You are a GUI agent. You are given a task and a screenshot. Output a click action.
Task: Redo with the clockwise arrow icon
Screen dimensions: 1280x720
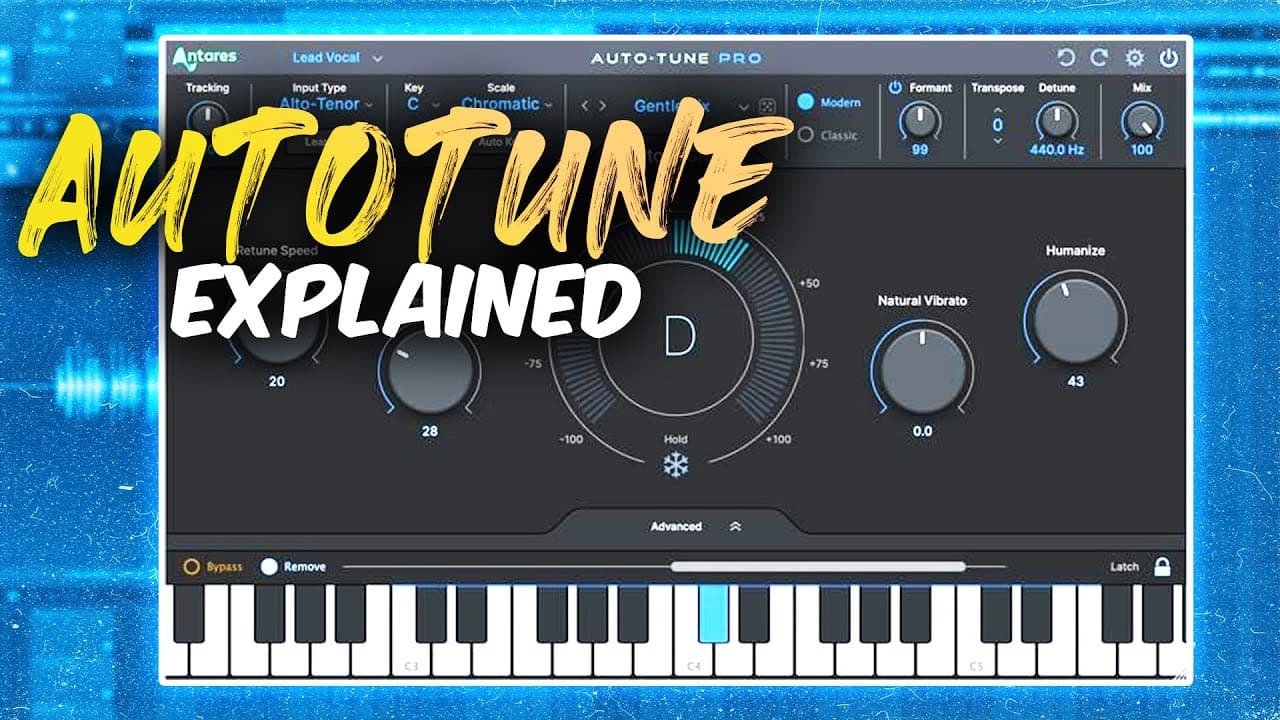(1099, 58)
